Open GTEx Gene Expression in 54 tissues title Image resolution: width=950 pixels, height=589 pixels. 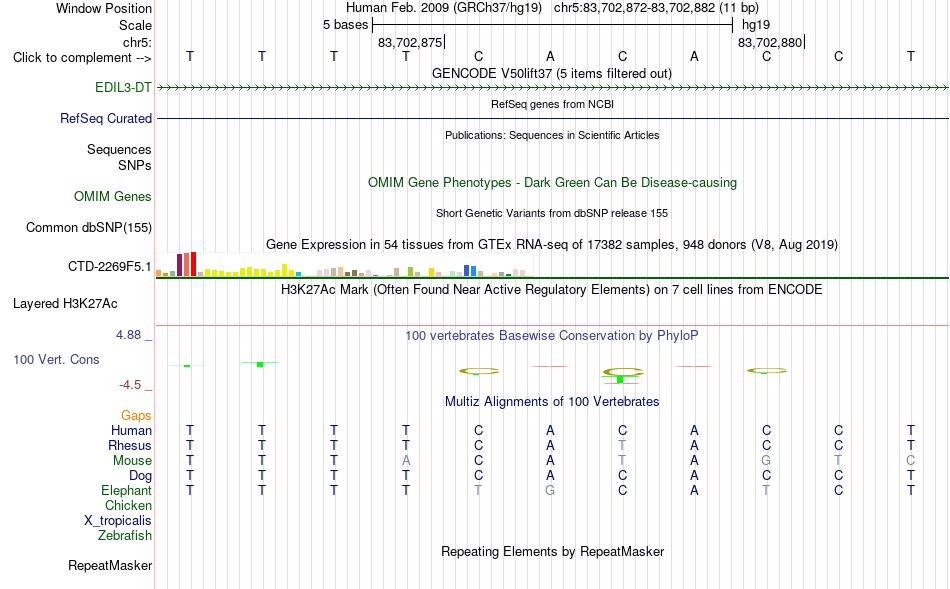tap(552, 244)
